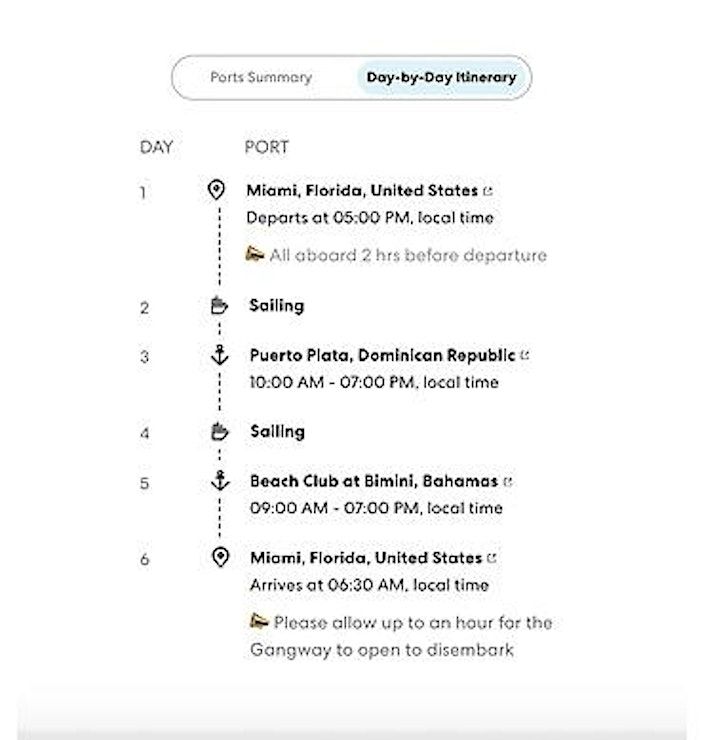Viewport: 706px width, 740px height.
Task: Open Beach Club at Bimini, Bahamas link
Action: click(x=374, y=481)
